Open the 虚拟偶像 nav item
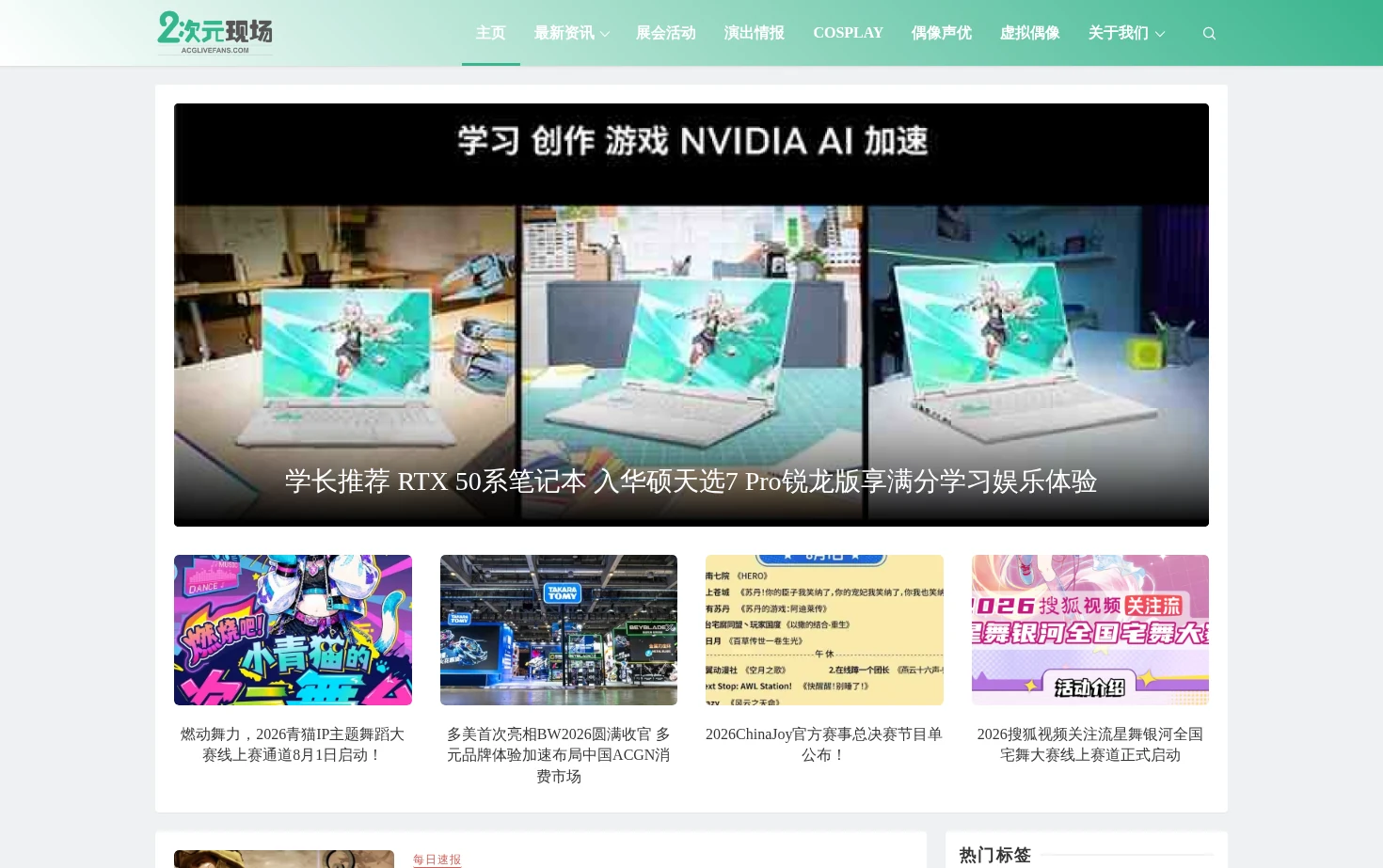Screen dimensions: 1383x868 coord(1030,33)
